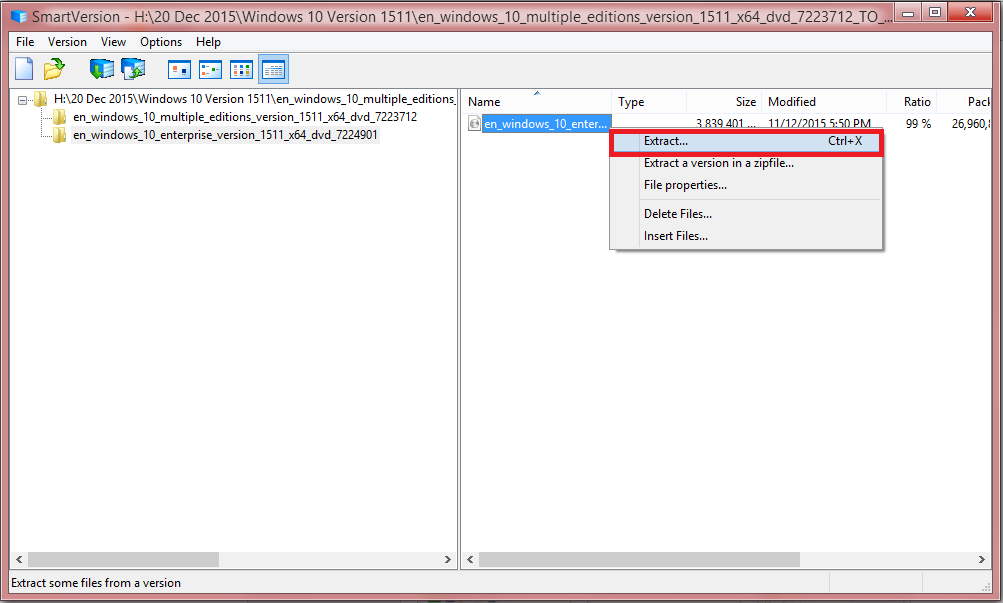Click the root H:\20 Dec 2015 folder icon

[x=41, y=99]
